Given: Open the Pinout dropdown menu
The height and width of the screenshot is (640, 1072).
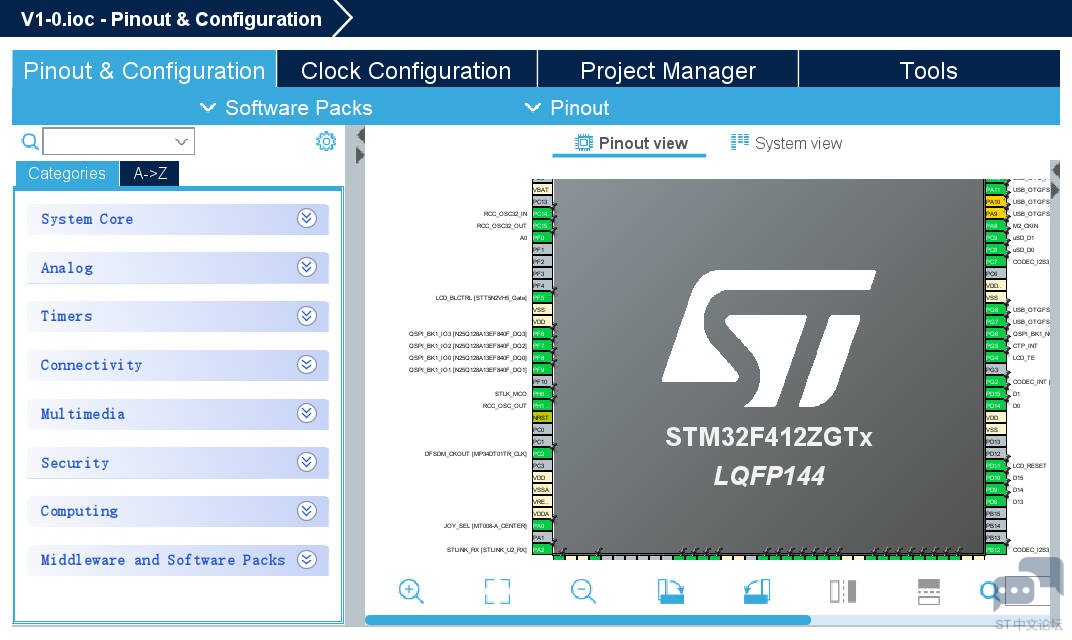Looking at the screenshot, I should (566, 107).
